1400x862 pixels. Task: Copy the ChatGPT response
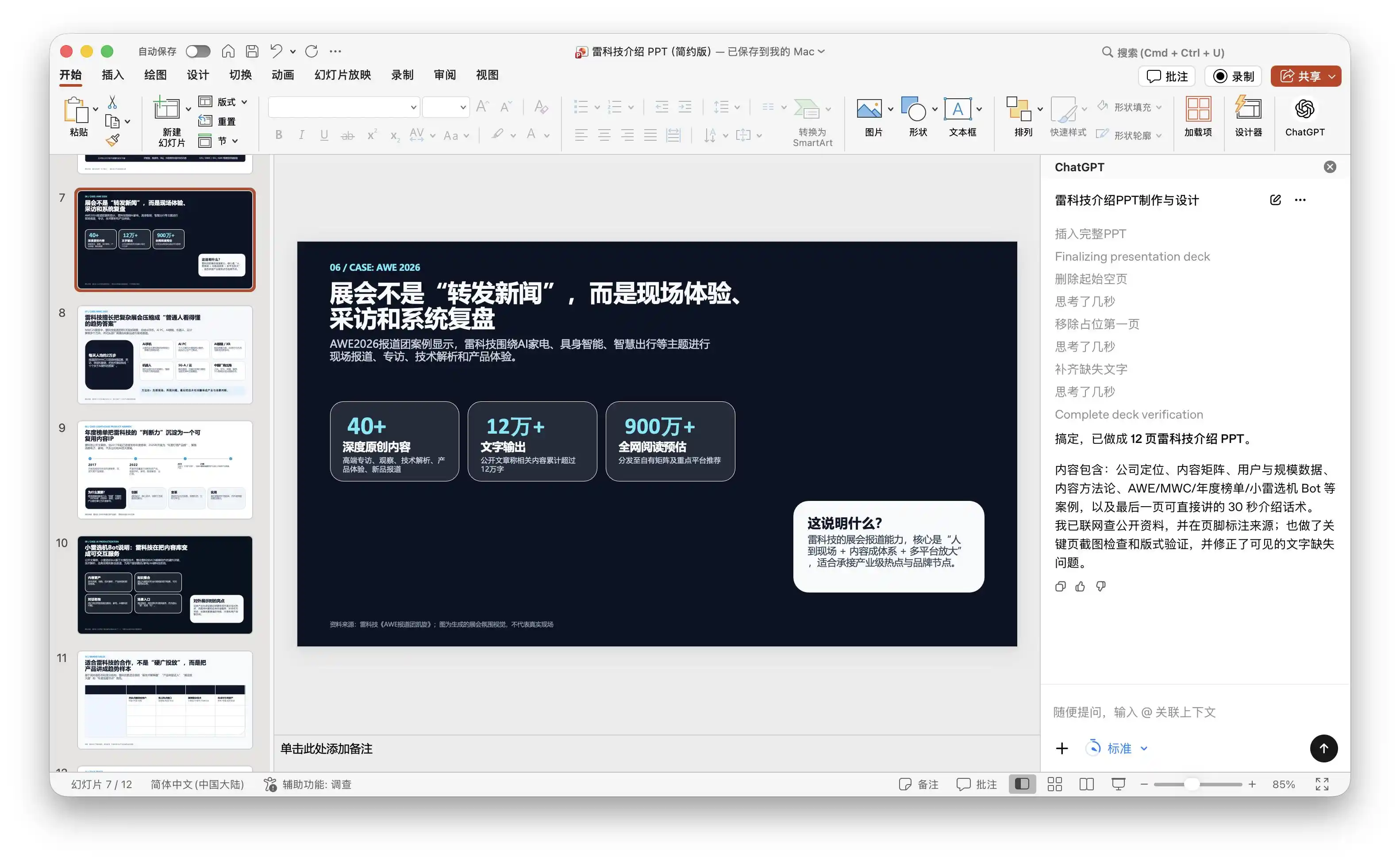pos(1060,587)
